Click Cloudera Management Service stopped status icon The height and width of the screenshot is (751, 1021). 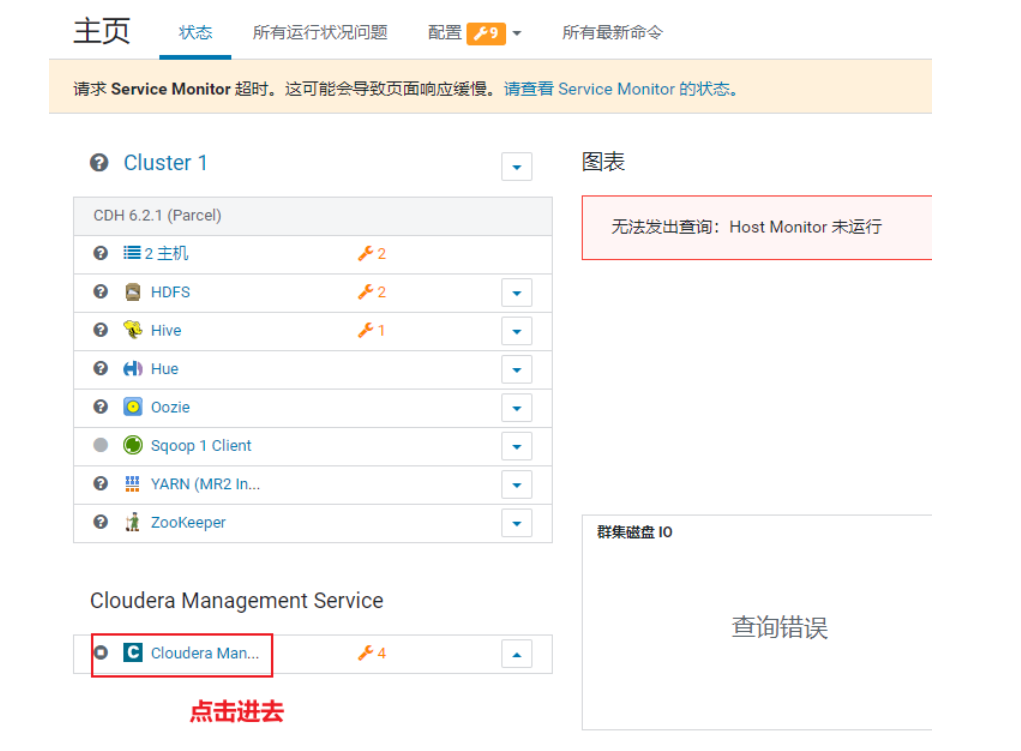tap(101, 652)
